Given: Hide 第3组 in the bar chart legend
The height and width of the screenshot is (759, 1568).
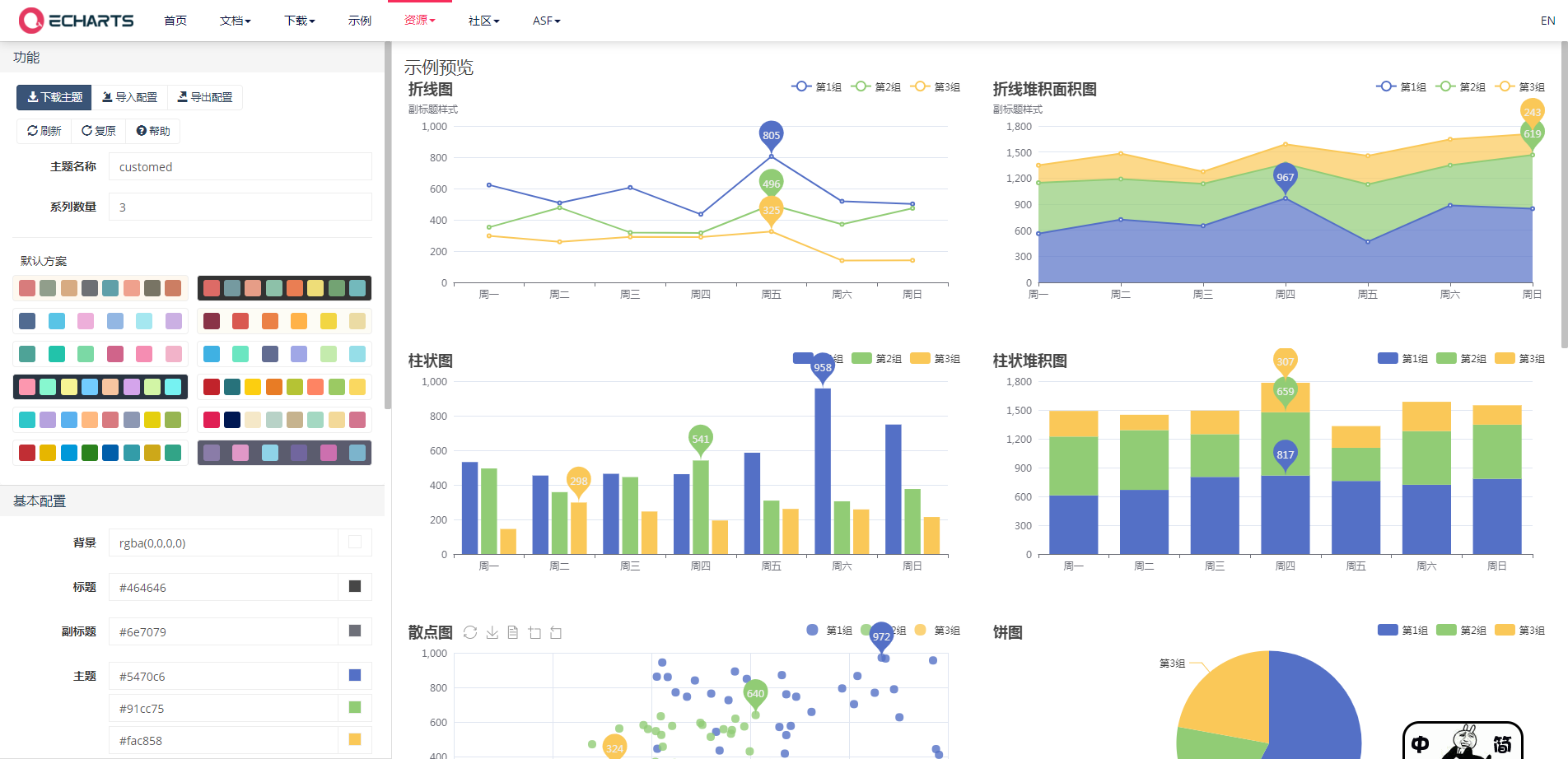Looking at the screenshot, I should [x=935, y=358].
